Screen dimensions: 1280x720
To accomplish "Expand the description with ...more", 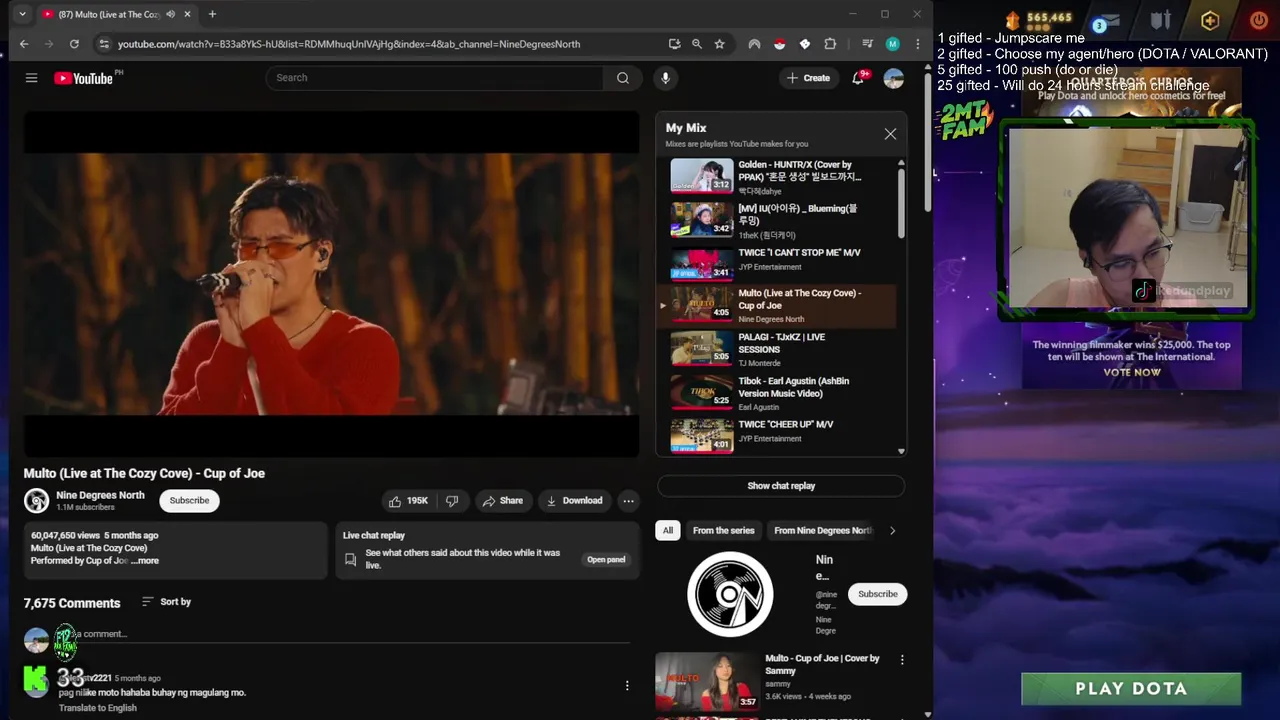I will pos(145,561).
